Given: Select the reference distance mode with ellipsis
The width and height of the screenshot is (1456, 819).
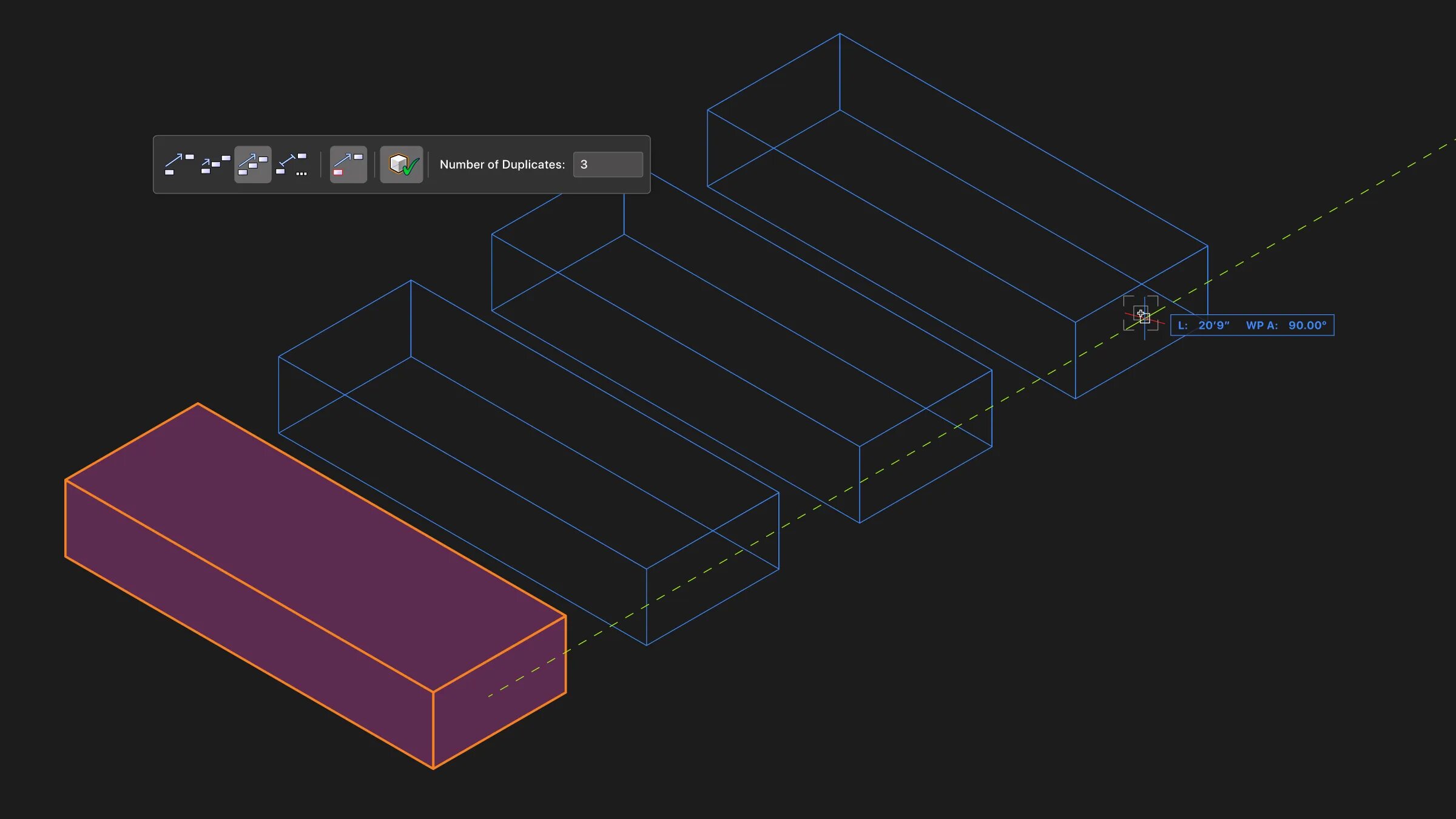Looking at the screenshot, I should [292, 164].
